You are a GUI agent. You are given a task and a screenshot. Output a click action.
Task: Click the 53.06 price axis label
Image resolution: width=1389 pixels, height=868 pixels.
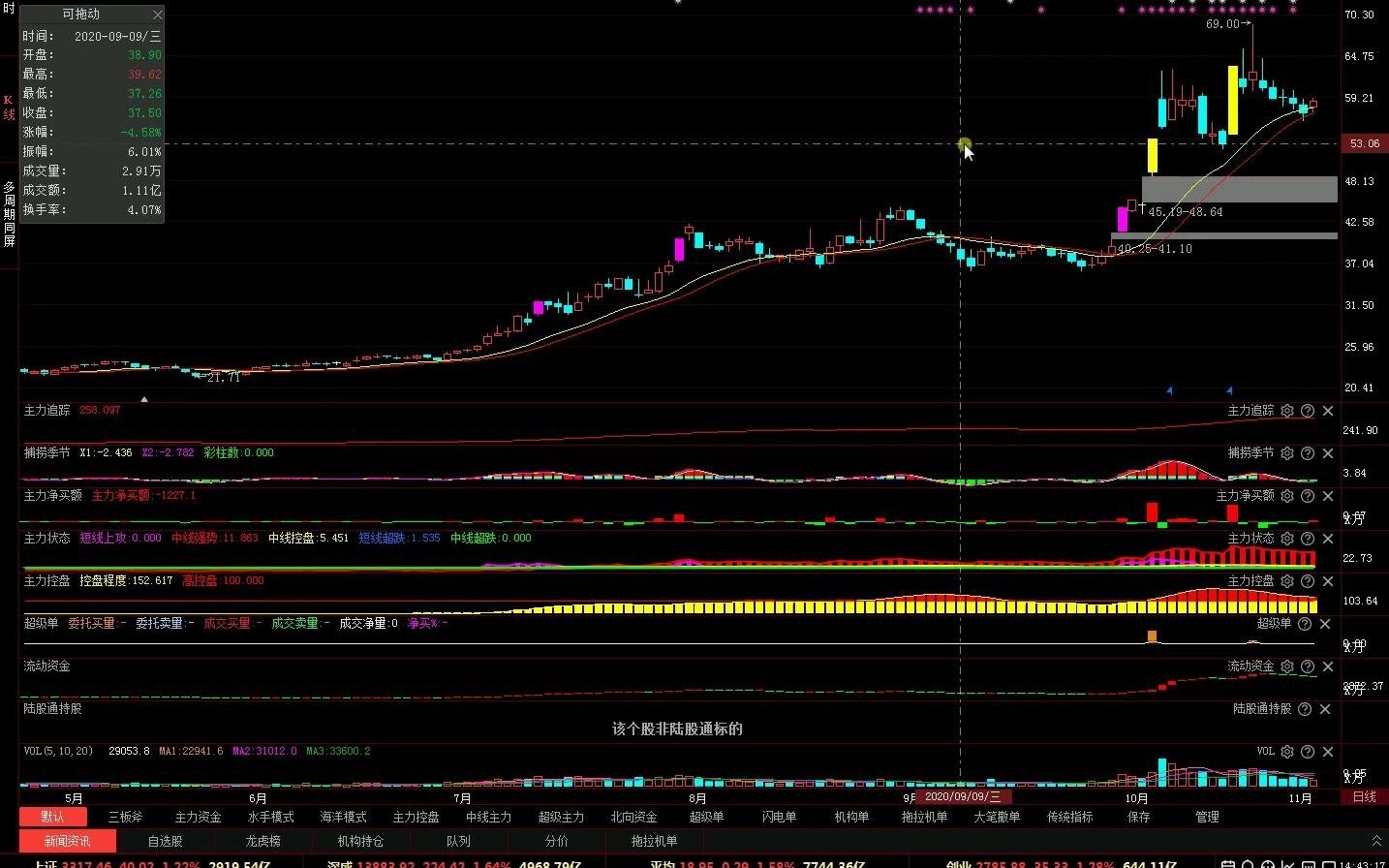(x=1364, y=143)
